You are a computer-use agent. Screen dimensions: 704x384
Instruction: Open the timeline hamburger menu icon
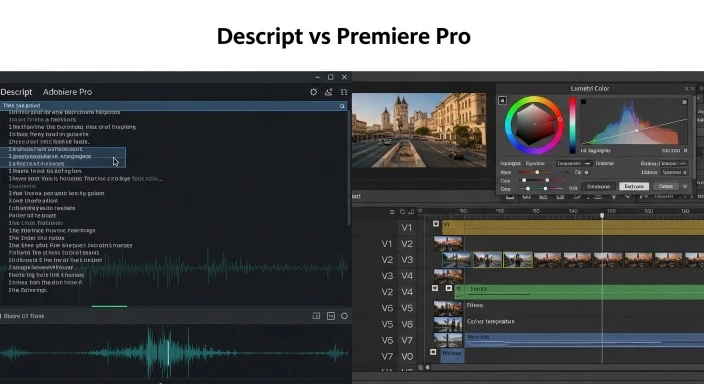click(392, 212)
